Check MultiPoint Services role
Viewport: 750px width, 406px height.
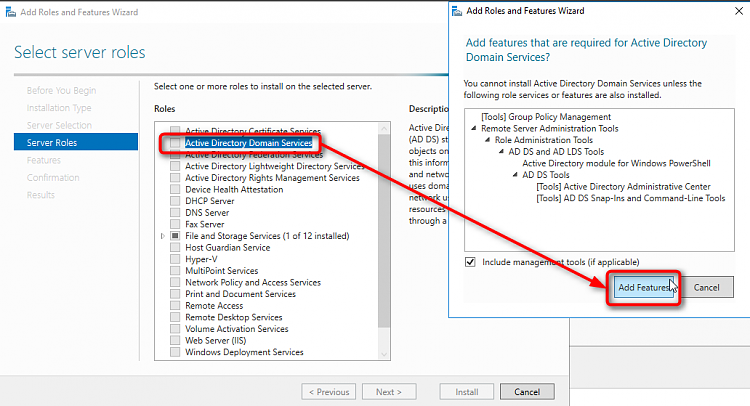tap(175, 271)
